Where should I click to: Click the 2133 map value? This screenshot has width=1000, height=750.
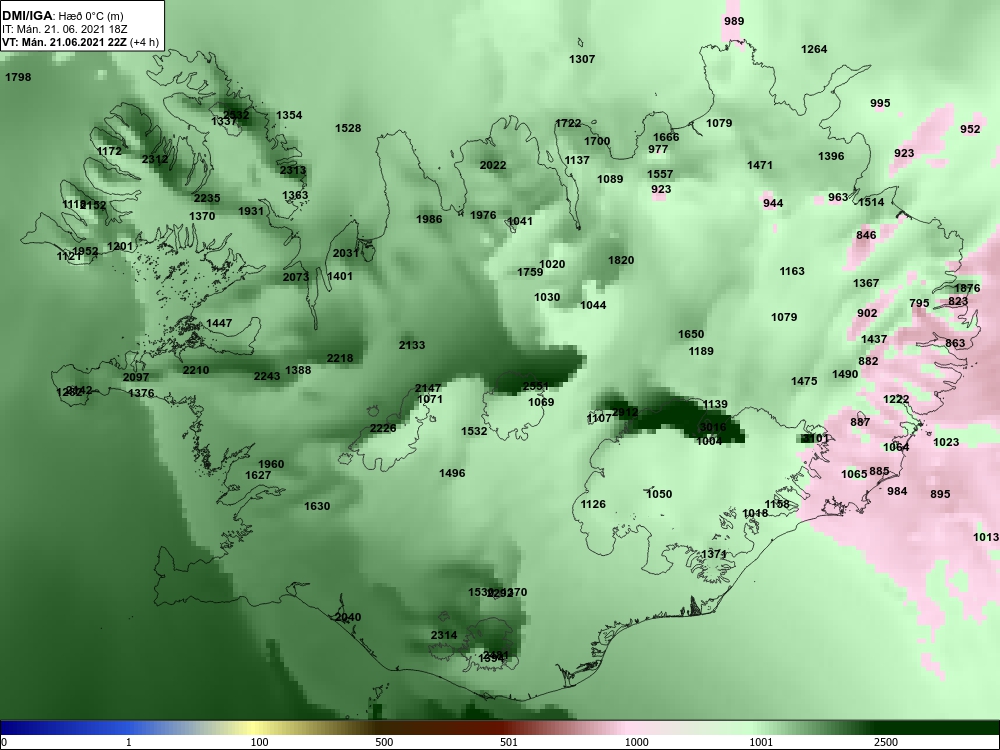point(412,345)
